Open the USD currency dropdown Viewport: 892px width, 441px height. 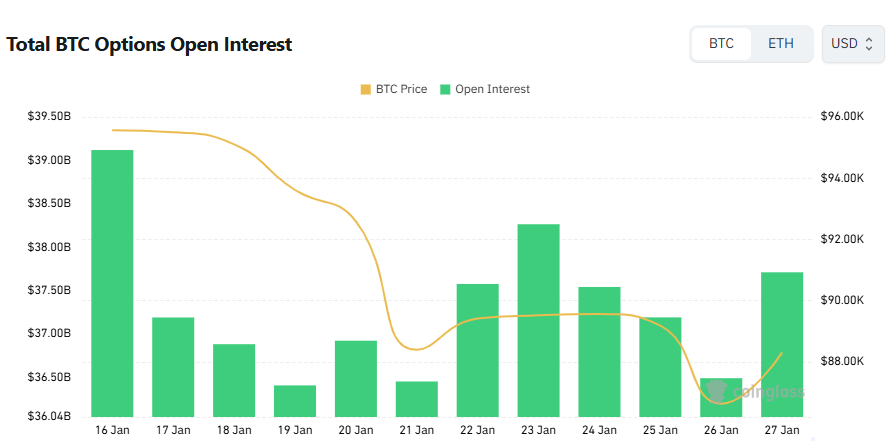click(853, 44)
